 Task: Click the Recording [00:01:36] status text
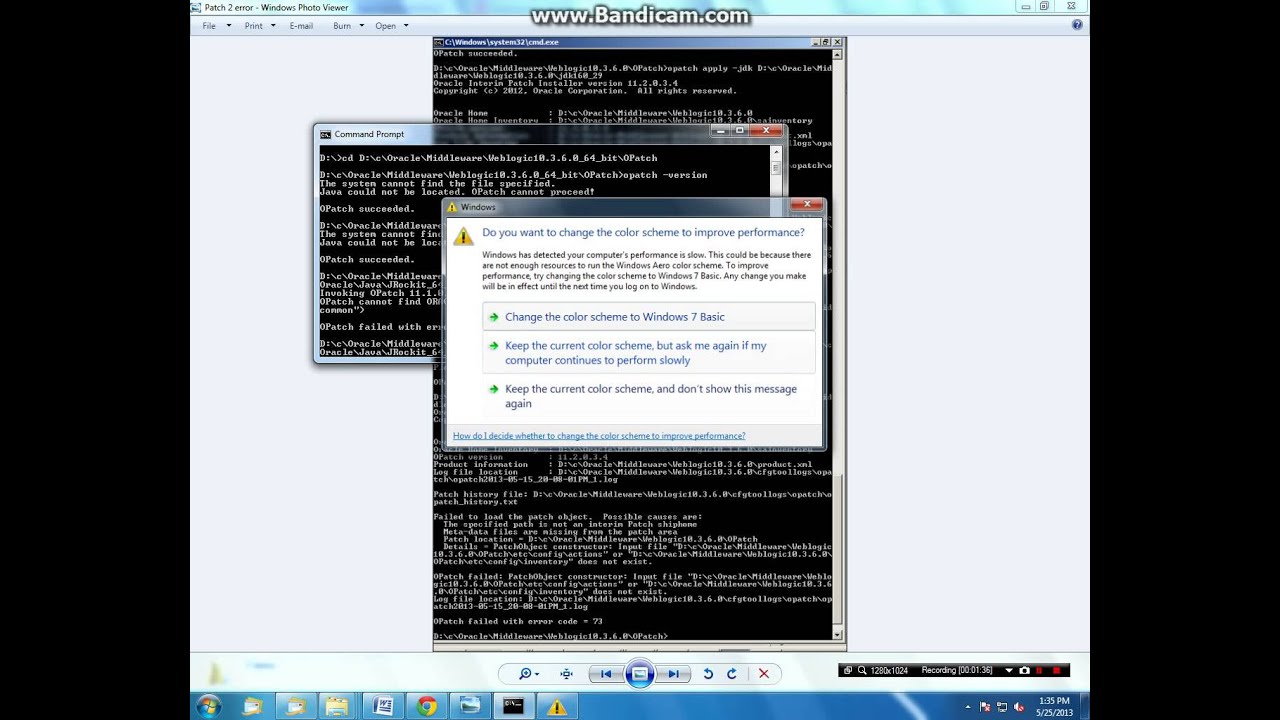tap(956, 670)
